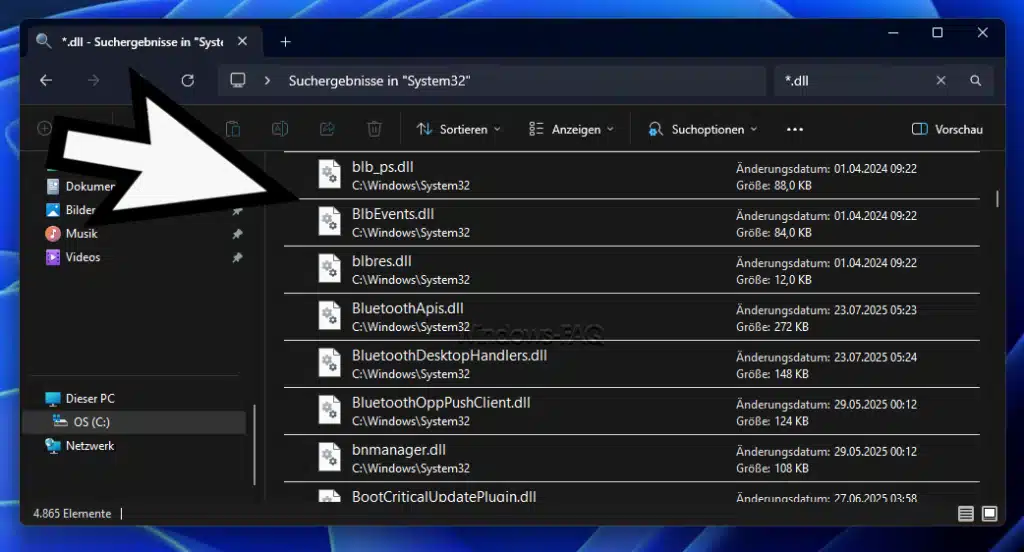Viewport: 1024px width, 552px height.
Task: Click the blb_ps.dll file icon
Action: pos(329,174)
